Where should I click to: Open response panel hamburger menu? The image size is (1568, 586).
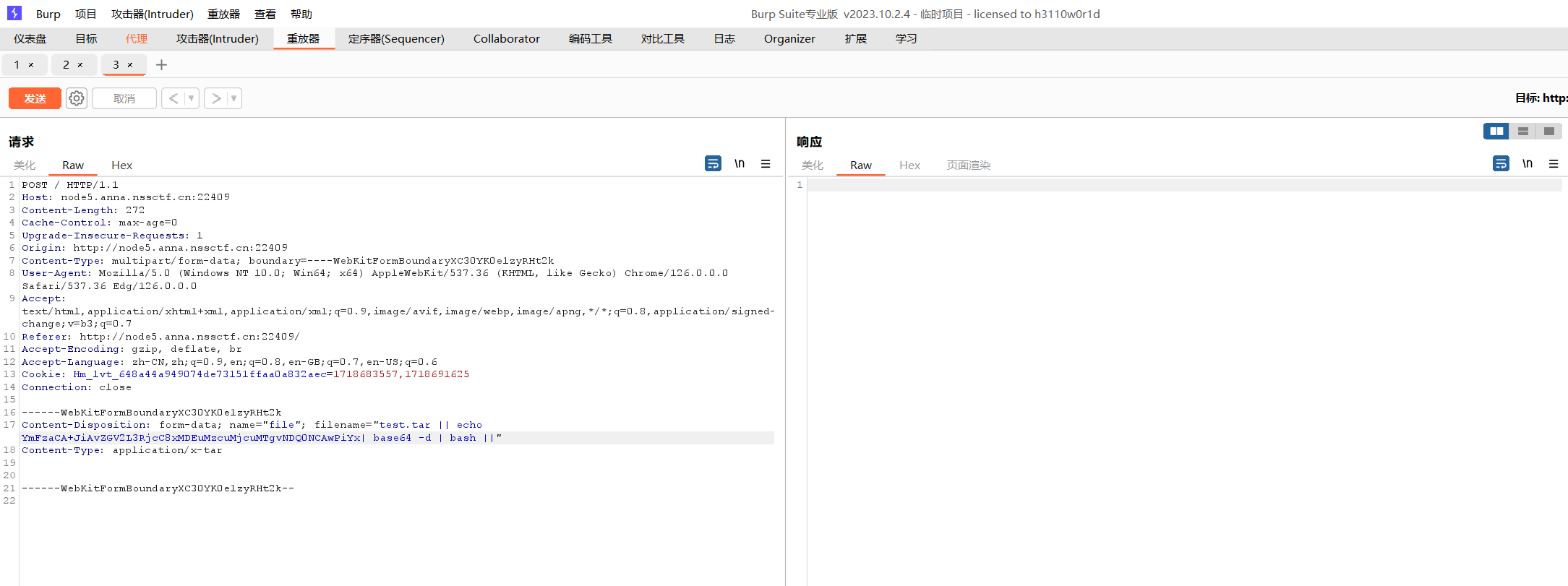tap(1554, 164)
